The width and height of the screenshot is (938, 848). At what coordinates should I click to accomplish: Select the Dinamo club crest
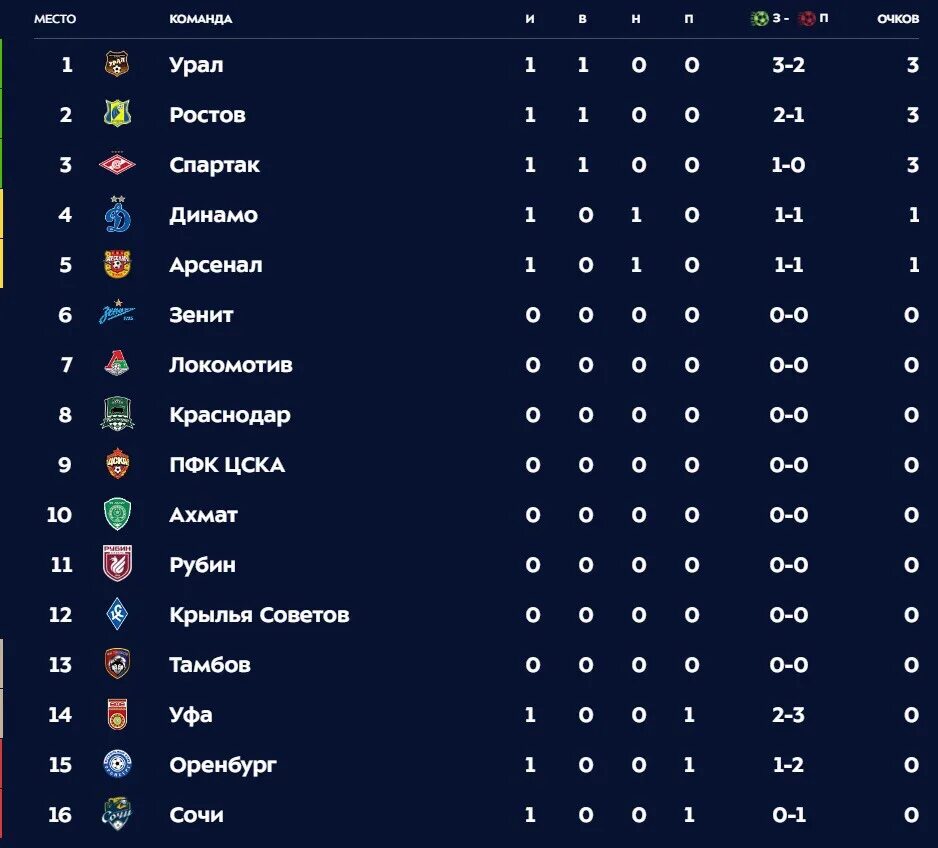tap(118, 214)
